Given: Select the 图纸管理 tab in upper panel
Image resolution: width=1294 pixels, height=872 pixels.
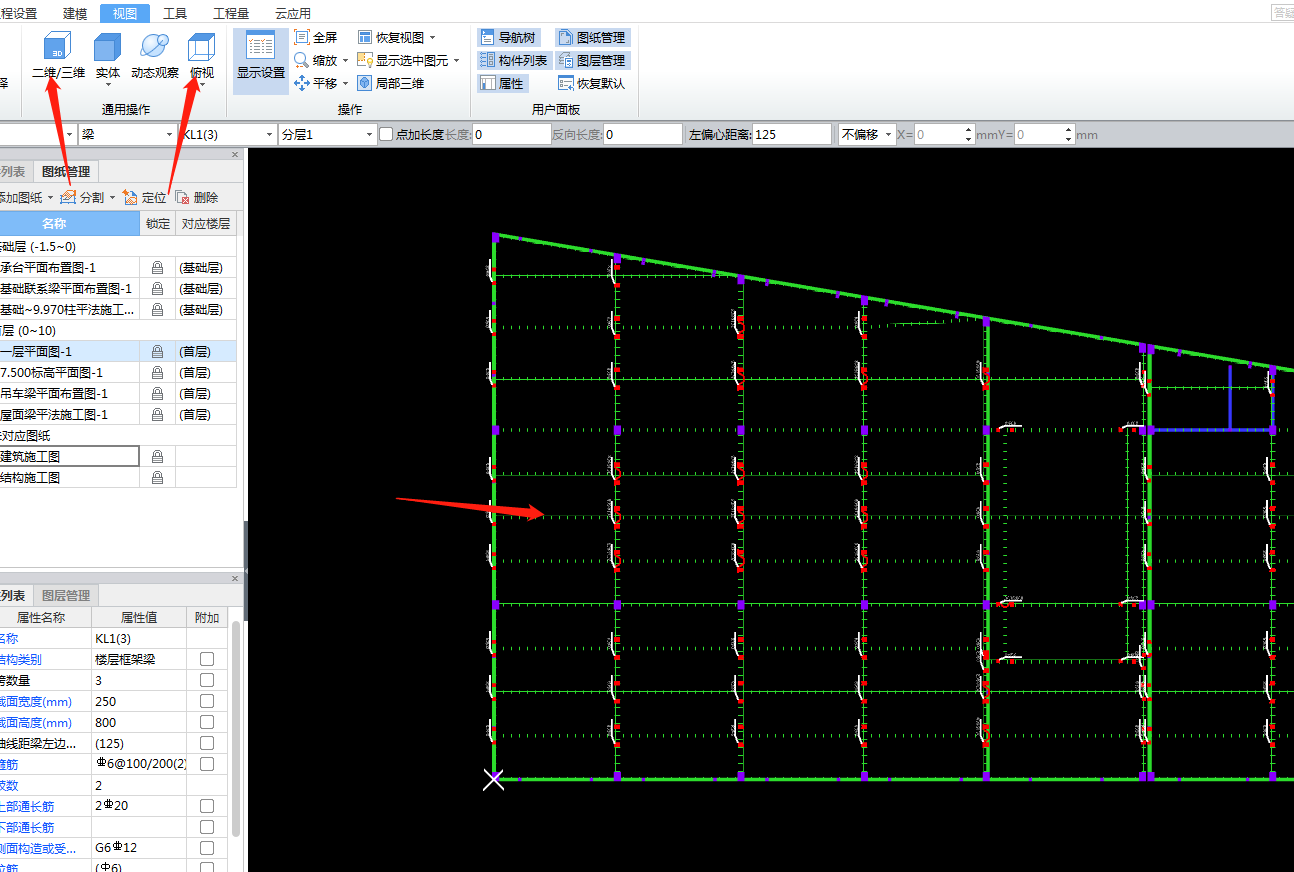Looking at the screenshot, I should click(65, 172).
